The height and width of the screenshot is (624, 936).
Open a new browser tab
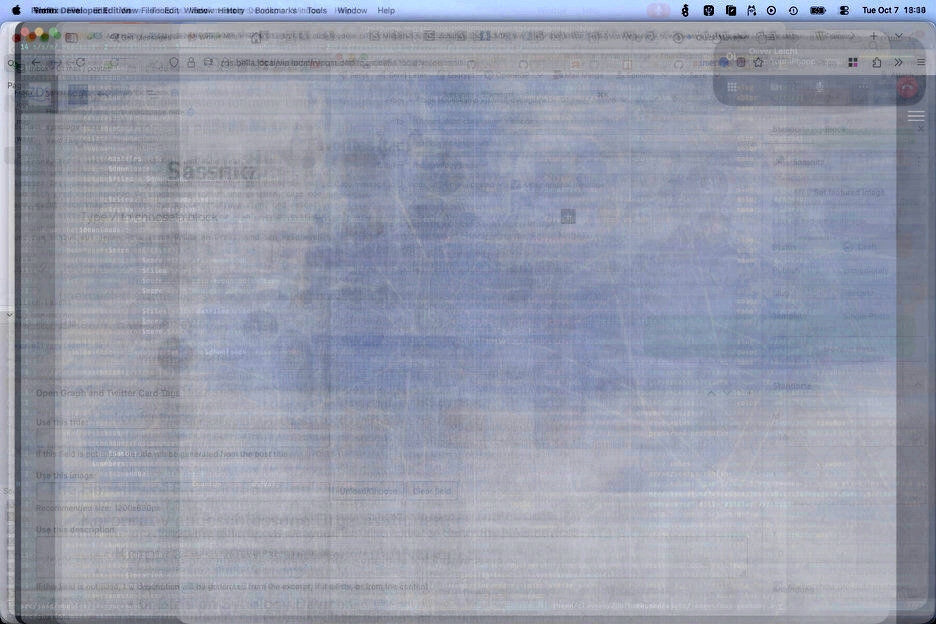(873, 36)
